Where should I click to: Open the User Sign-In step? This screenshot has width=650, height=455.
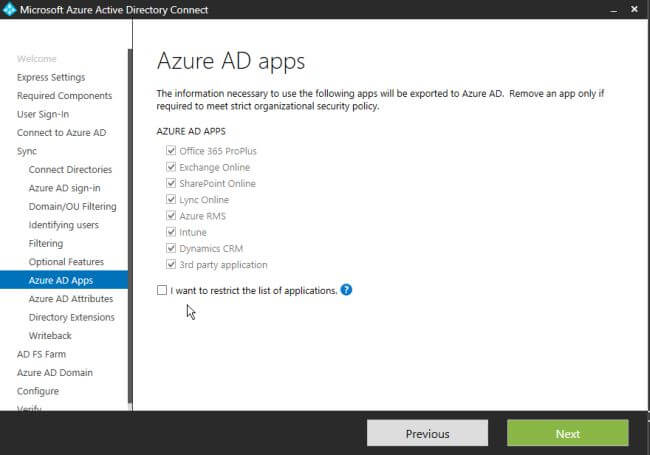(x=43, y=114)
